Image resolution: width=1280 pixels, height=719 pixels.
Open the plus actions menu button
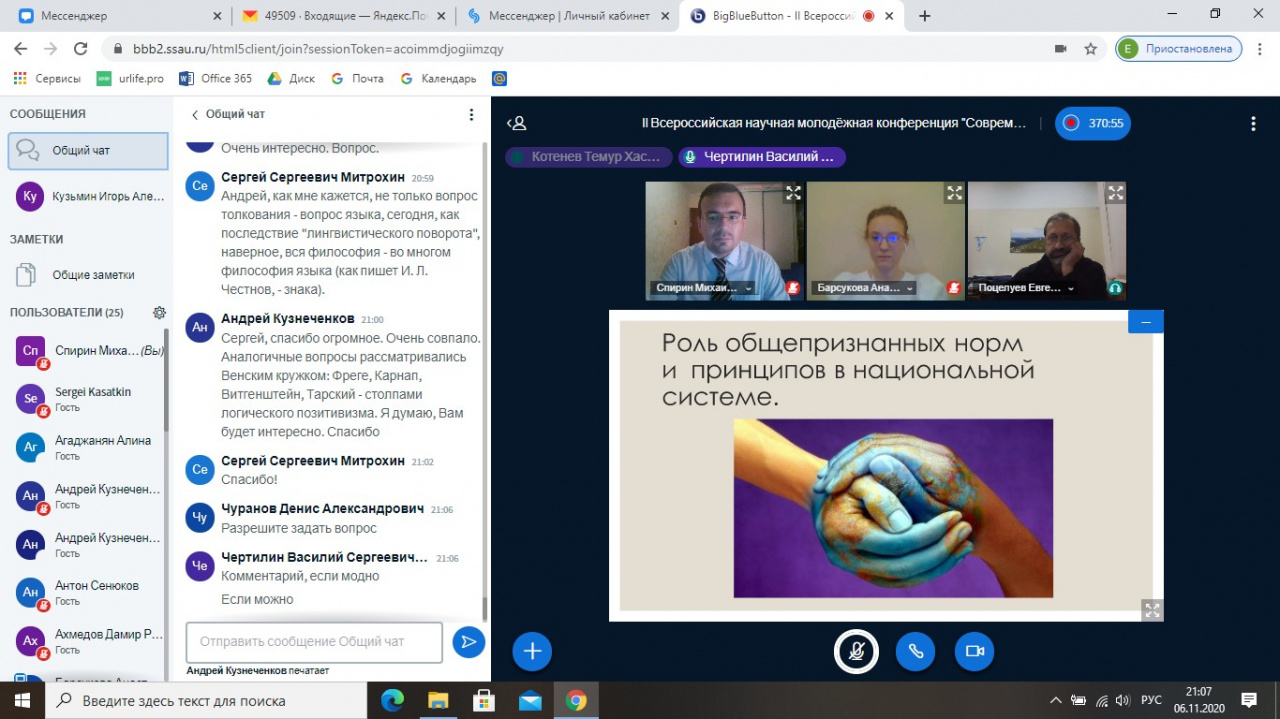click(532, 651)
